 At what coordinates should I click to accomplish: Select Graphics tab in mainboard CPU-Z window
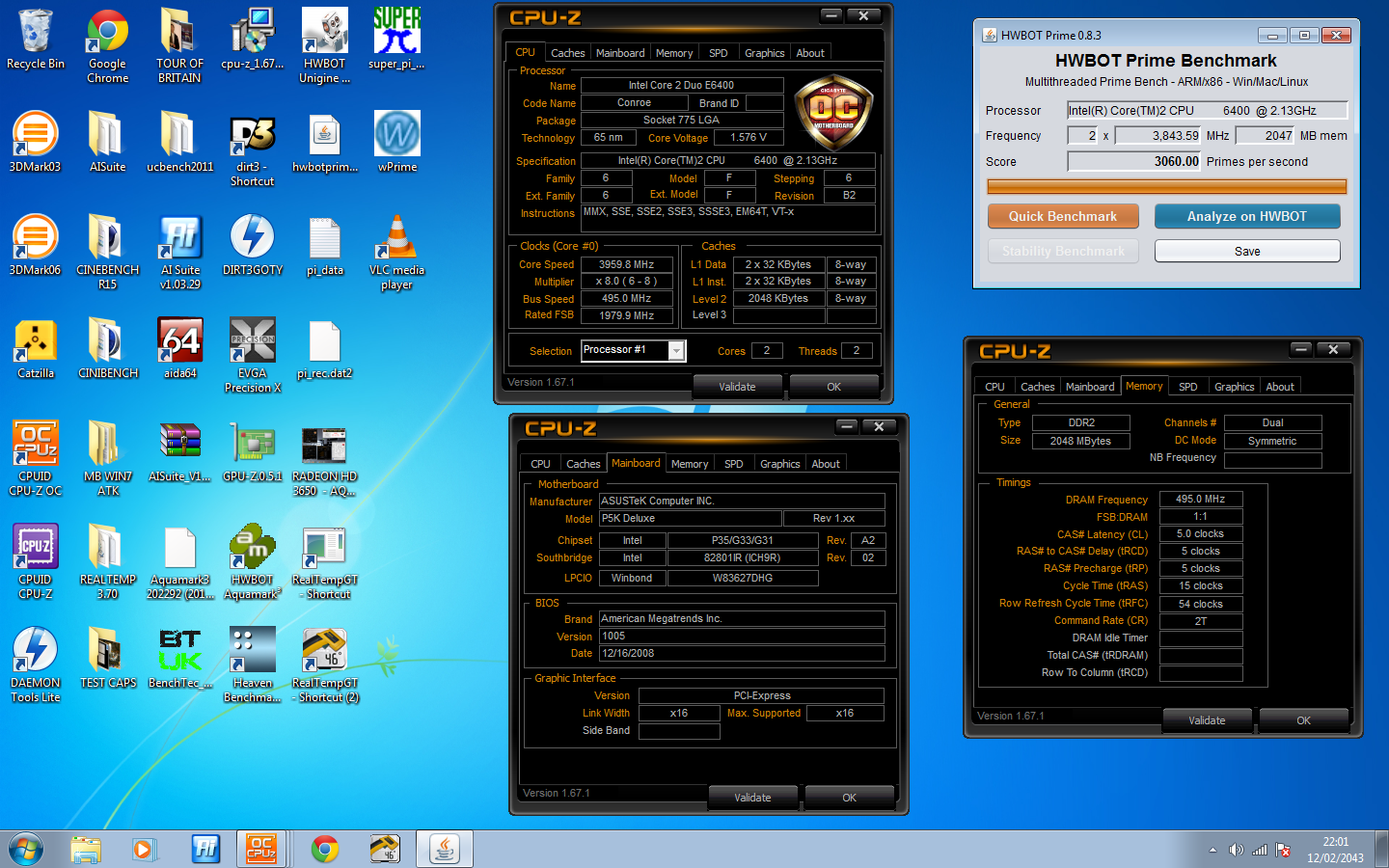coord(780,464)
